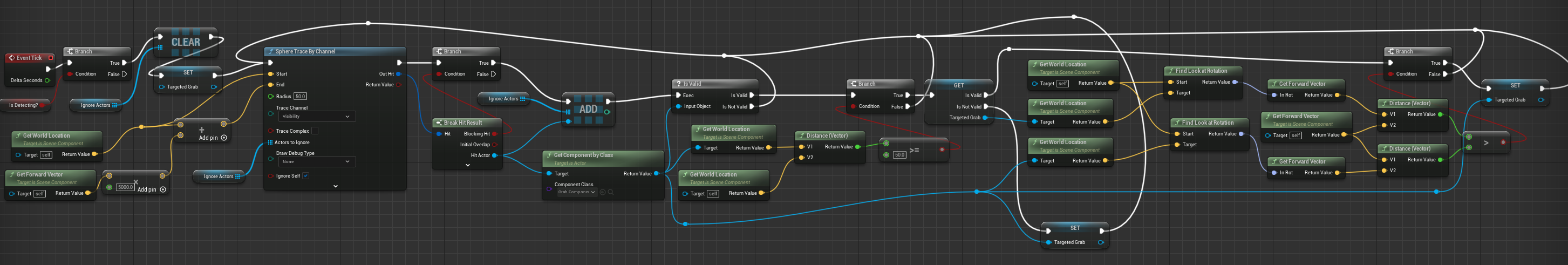Click the Sphere Trace End input pin
The image size is (1568, 265).
click(271, 85)
